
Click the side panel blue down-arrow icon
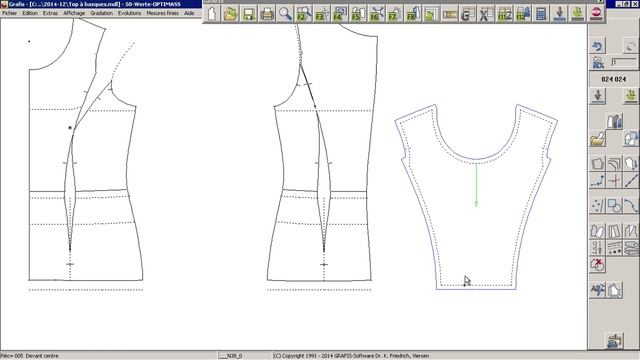[598, 96]
